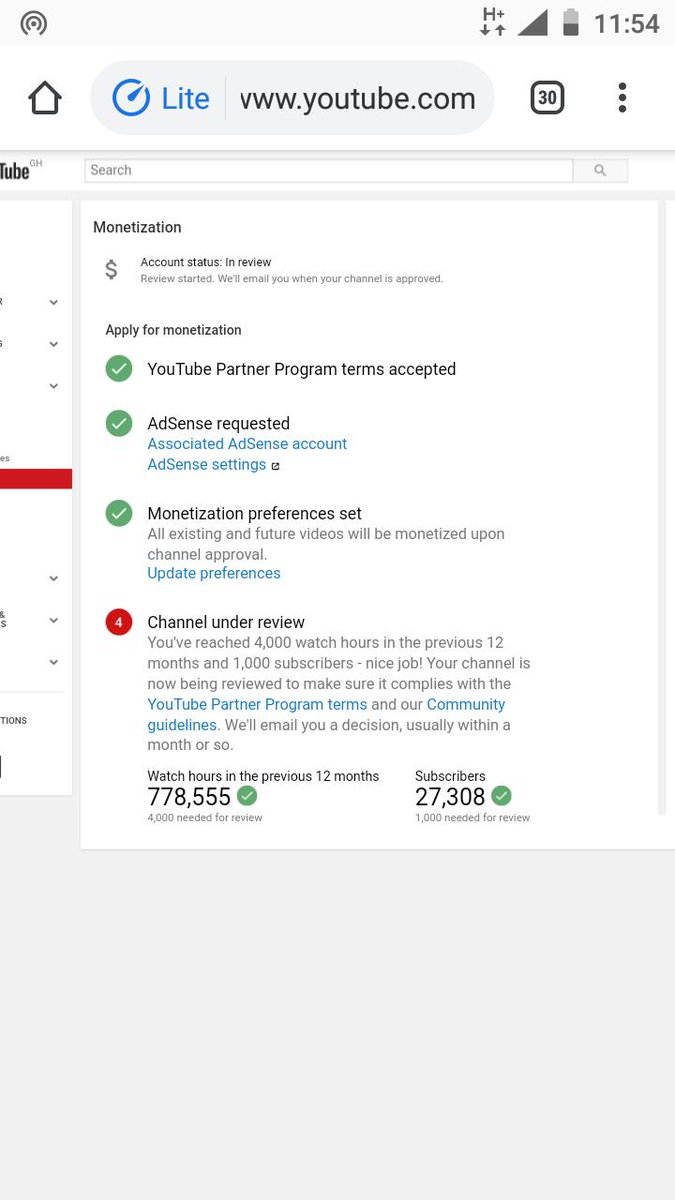Click checkmark beside AdSense requested
This screenshot has width=675, height=1200.
[119, 424]
